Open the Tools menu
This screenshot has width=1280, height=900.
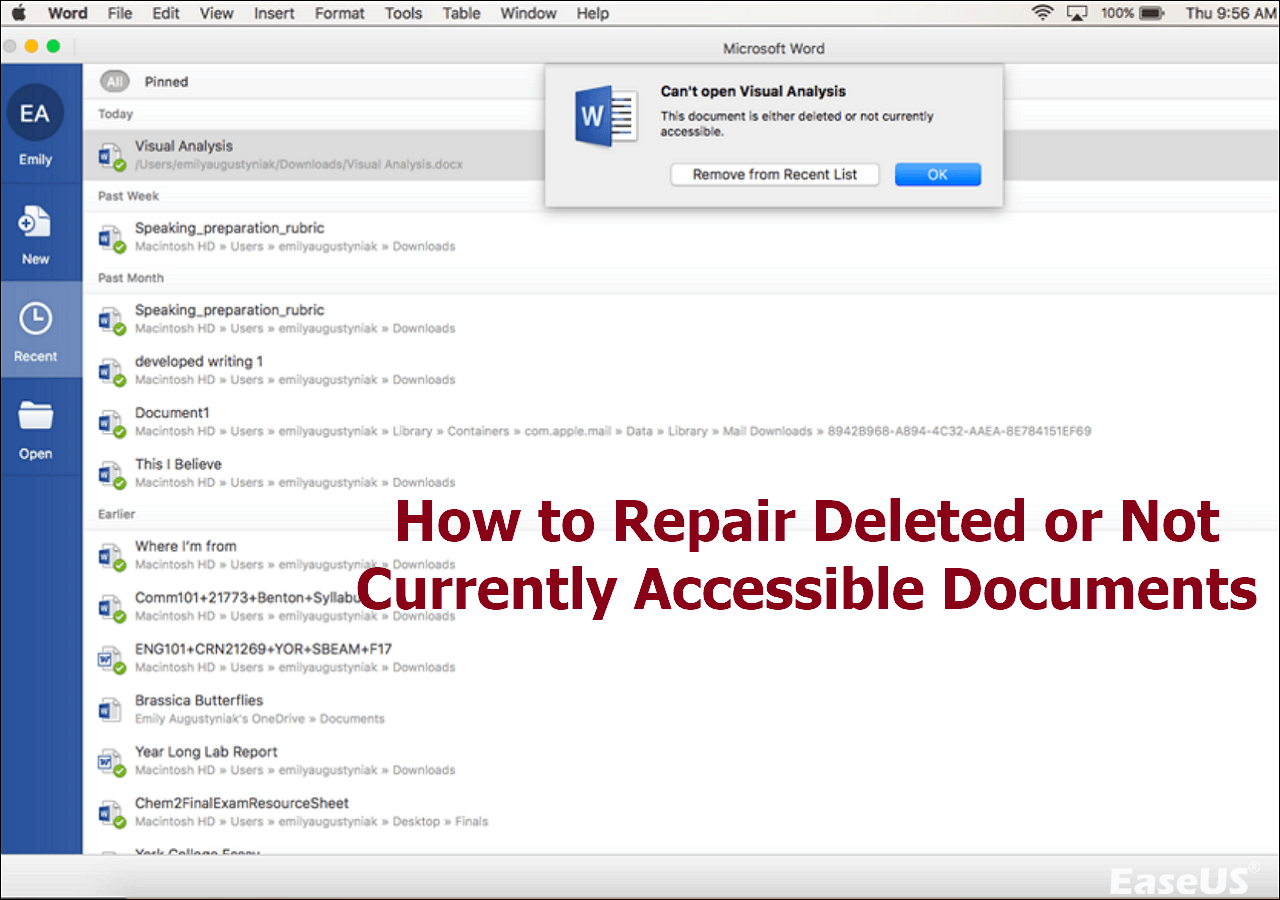click(404, 13)
